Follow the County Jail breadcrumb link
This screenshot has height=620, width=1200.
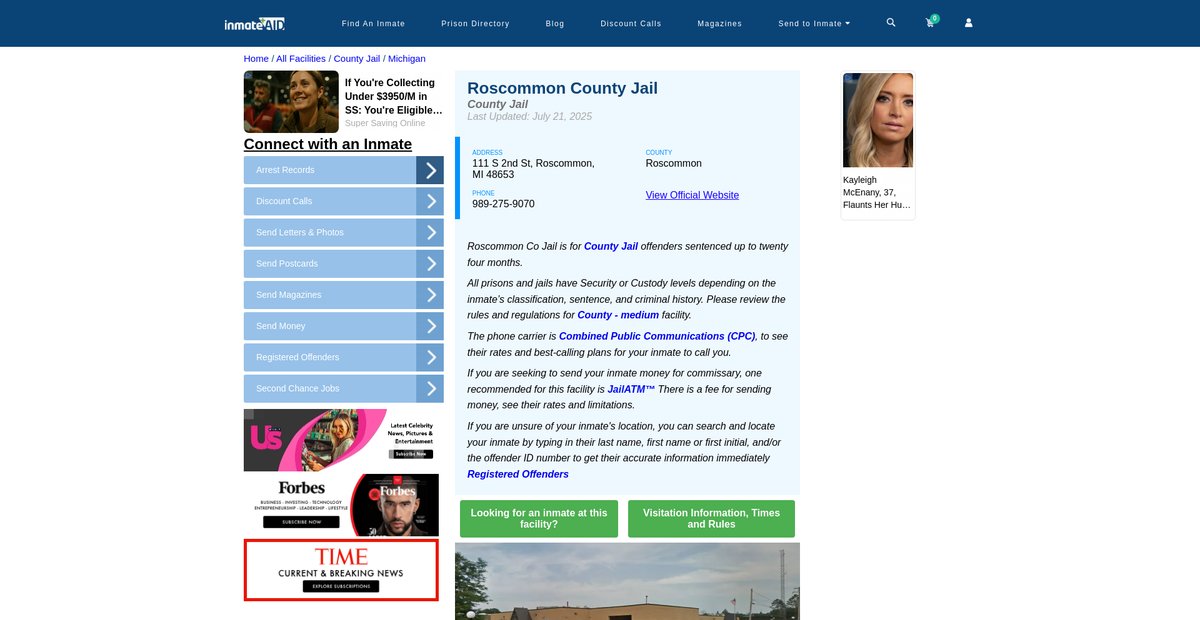pyautogui.click(x=357, y=59)
